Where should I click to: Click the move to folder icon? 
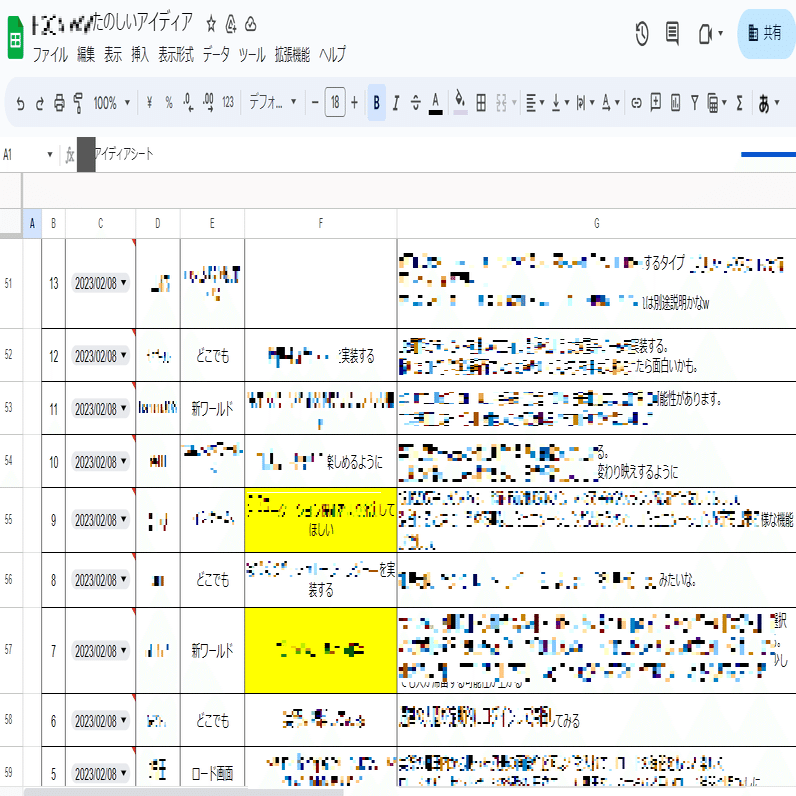[x=231, y=24]
